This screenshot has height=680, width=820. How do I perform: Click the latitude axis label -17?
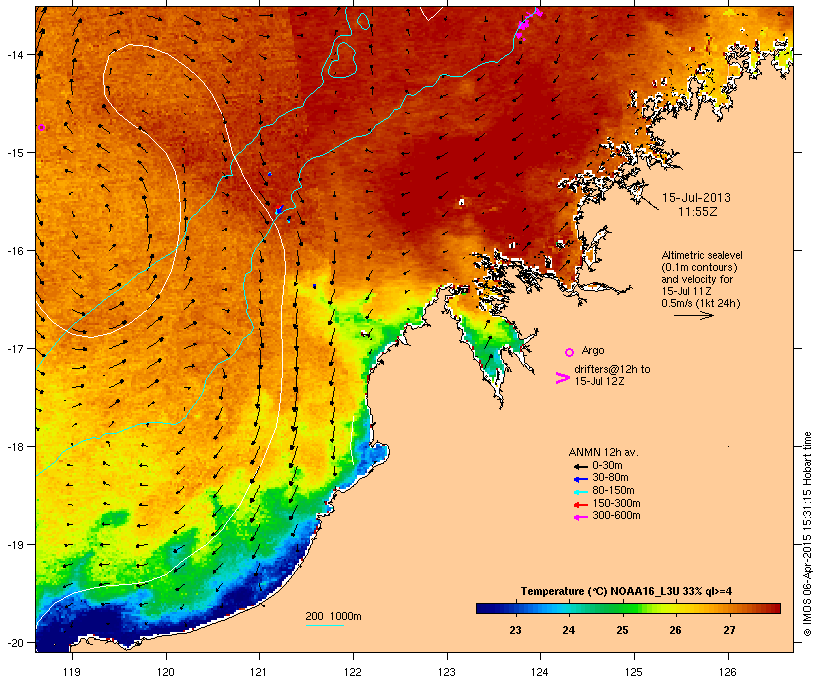15,348
